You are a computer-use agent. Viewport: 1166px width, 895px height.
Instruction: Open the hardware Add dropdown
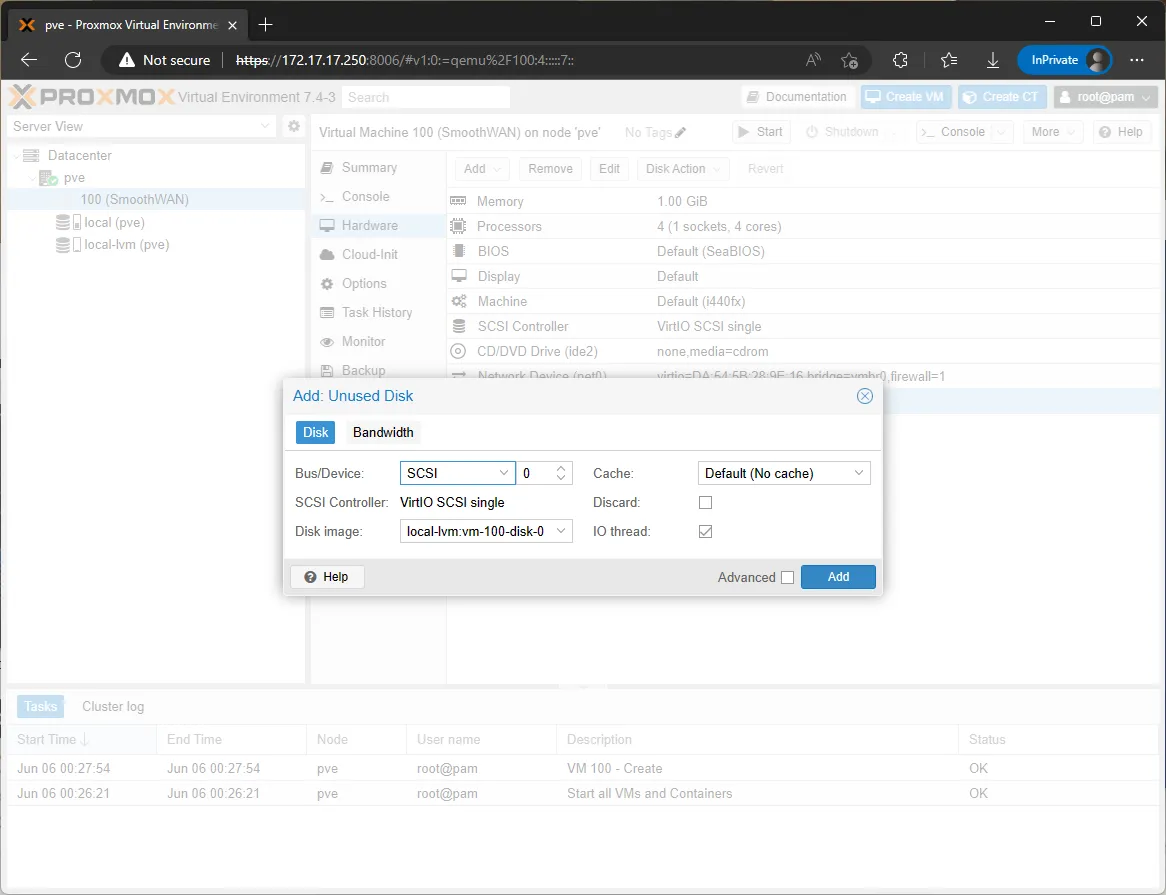click(482, 169)
